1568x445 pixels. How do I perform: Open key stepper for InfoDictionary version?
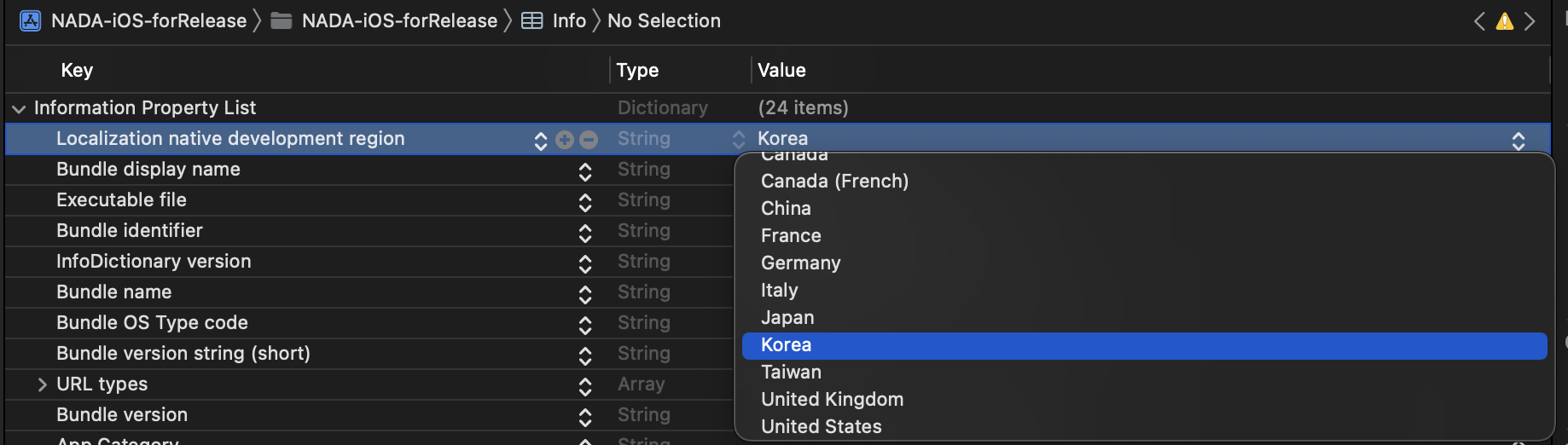585,263
